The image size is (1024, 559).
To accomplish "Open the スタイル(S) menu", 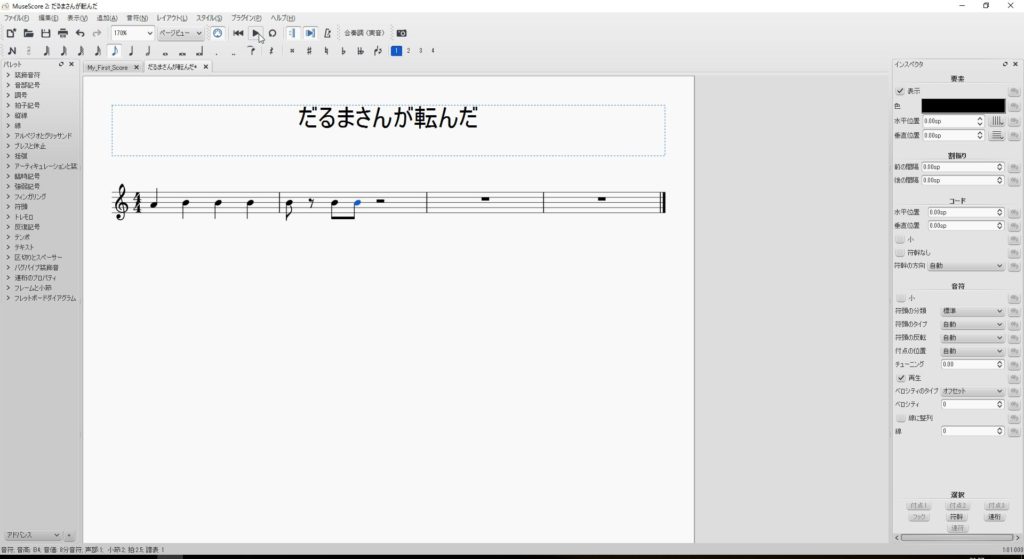I will click(x=209, y=18).
